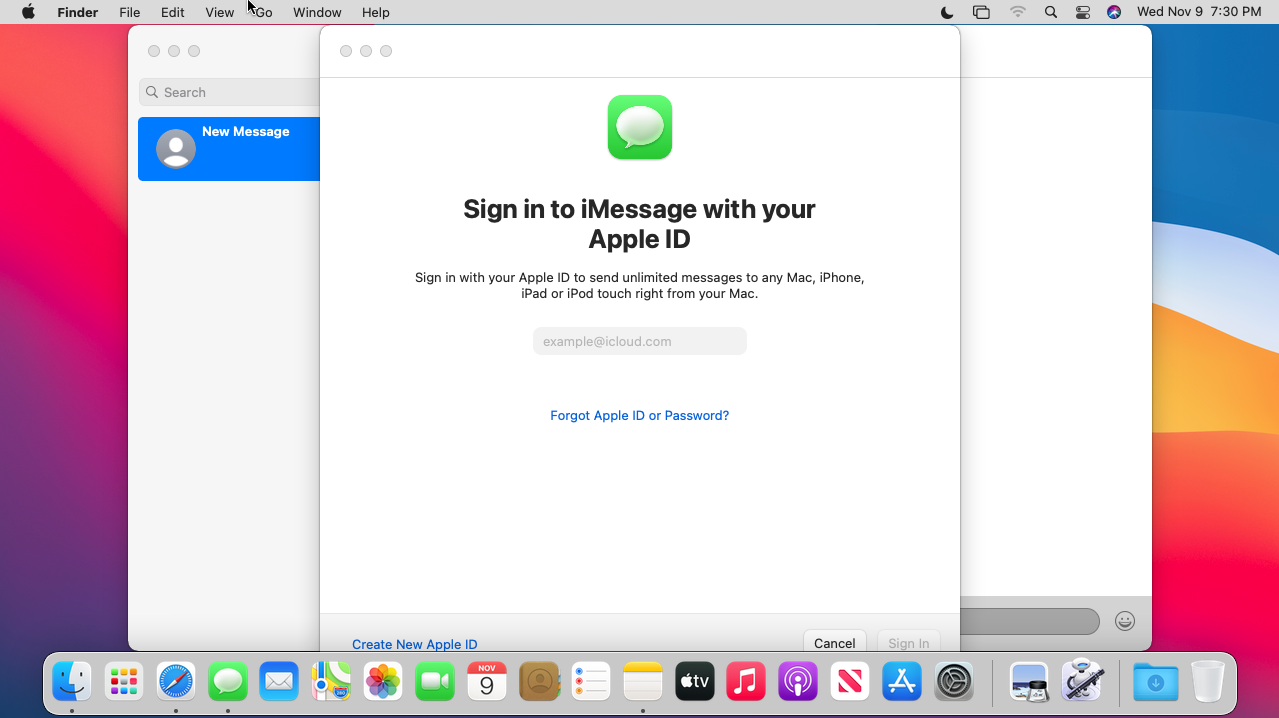Open the Edit menu
The image size is (1279, 718).
(173, 12)
